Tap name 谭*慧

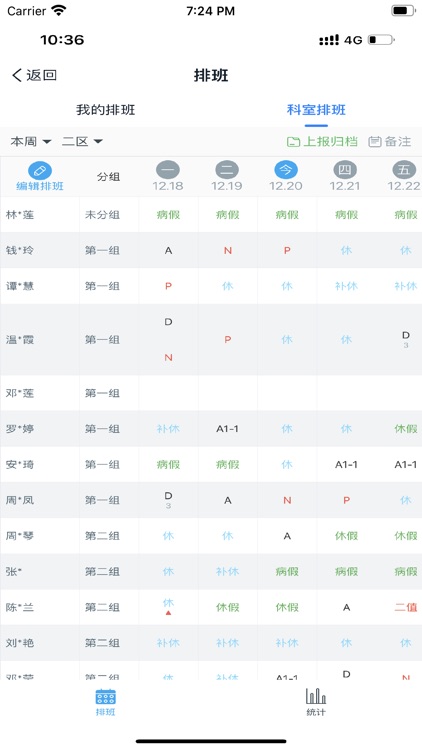point(20,286)
